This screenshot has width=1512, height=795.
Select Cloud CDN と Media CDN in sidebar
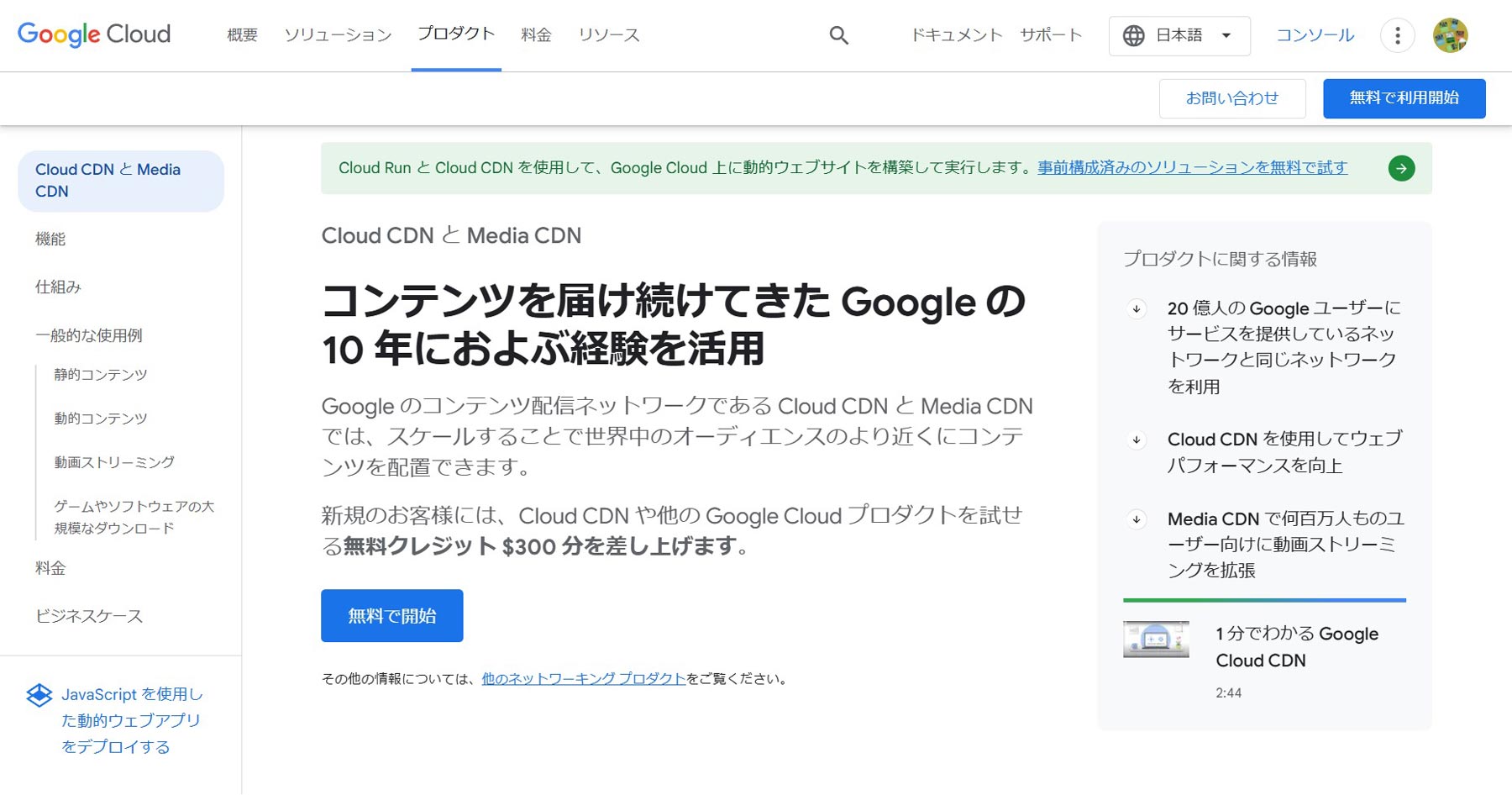pos(121,181)
